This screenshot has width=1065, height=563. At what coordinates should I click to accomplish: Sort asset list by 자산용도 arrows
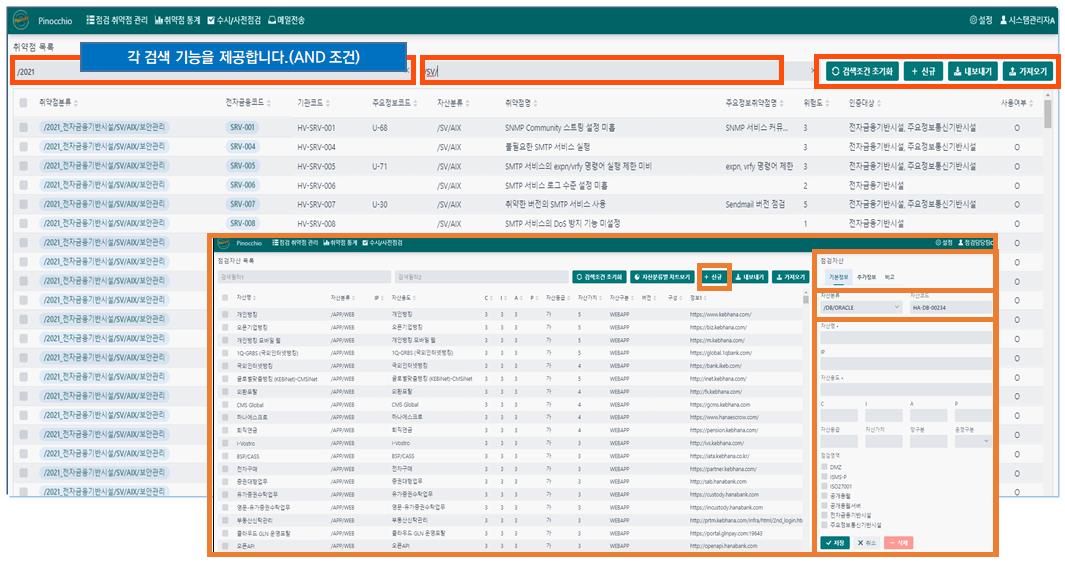(x=414, y=297)
